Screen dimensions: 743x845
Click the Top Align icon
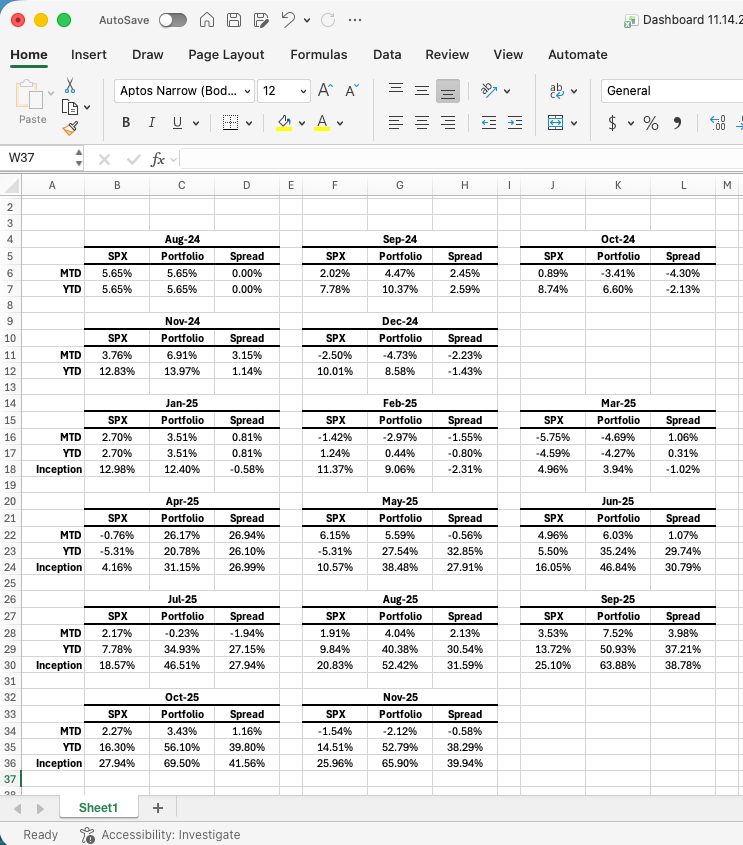pos(396,90)
